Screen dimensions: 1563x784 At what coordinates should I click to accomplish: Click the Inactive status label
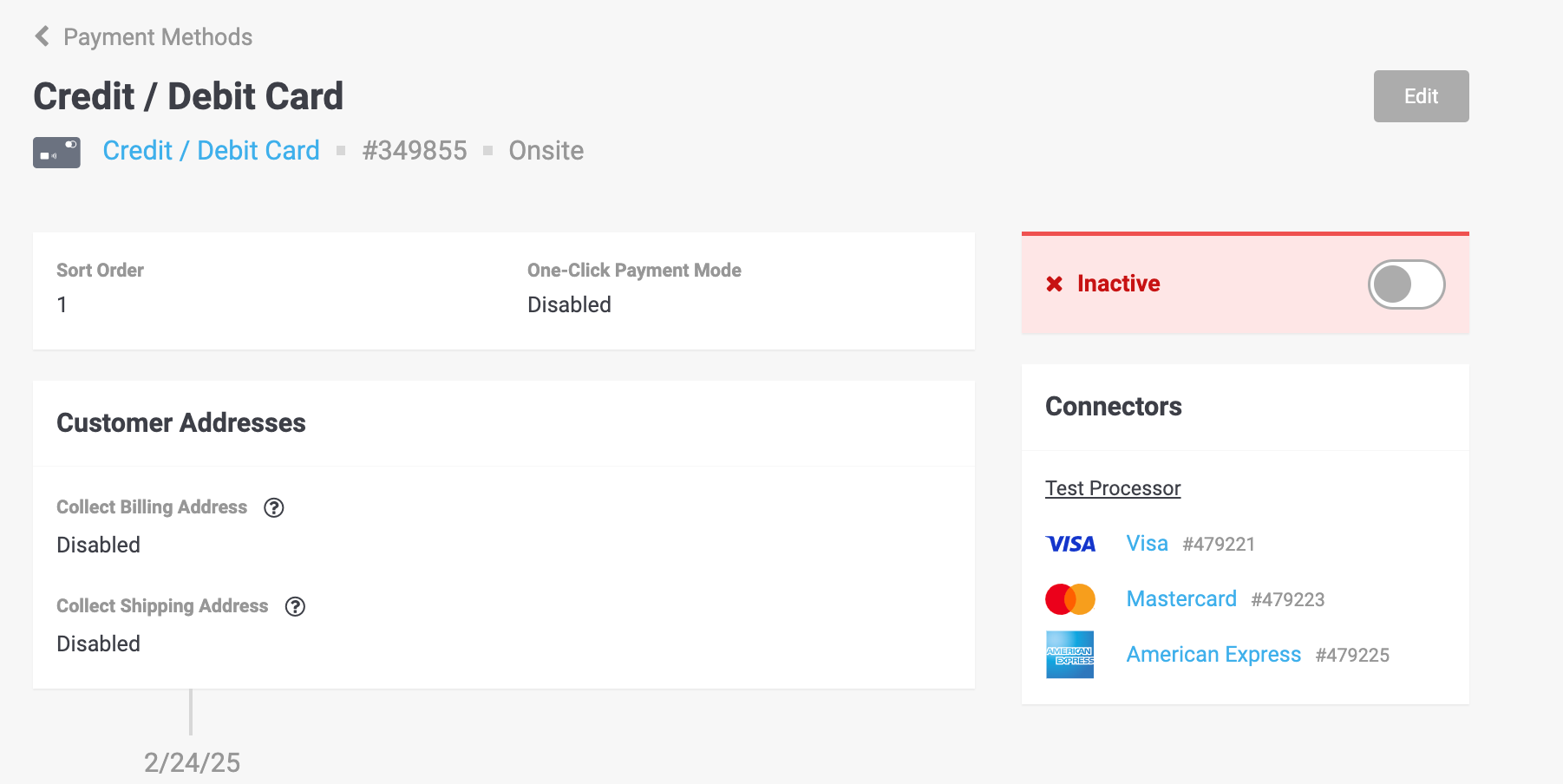tap(1118, 284)
